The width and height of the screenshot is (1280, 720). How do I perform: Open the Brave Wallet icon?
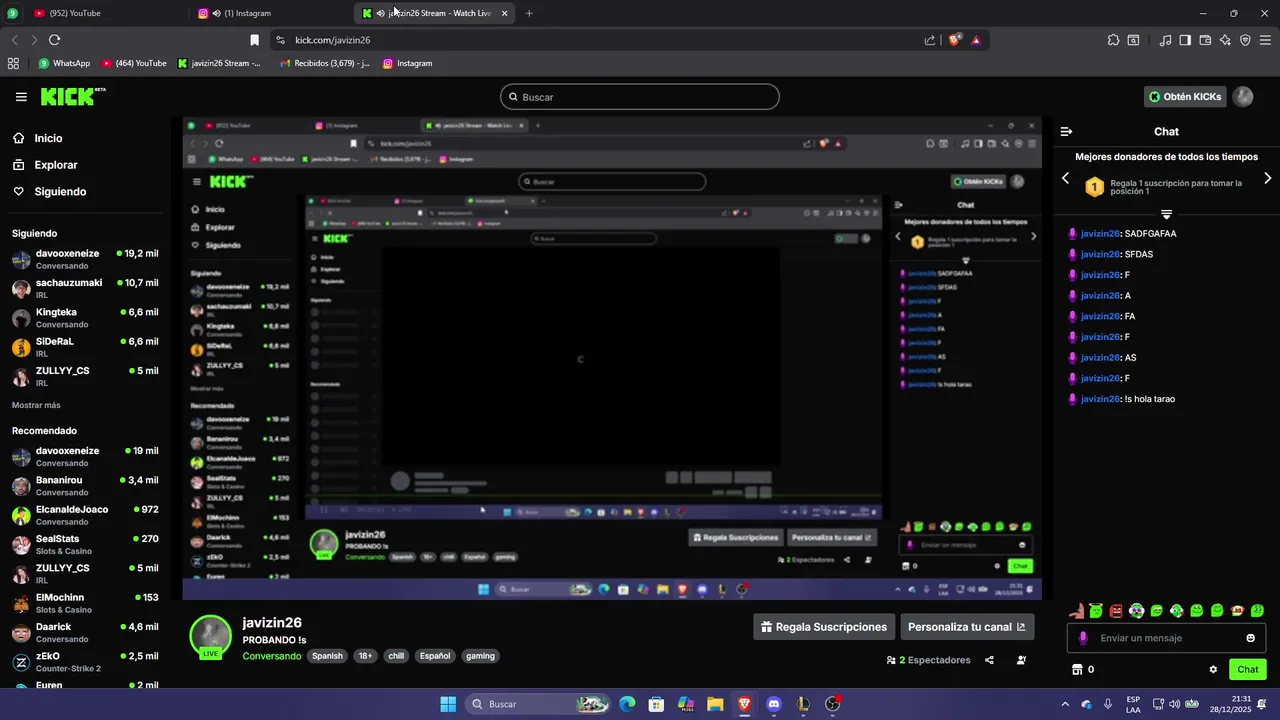point(1205,40)
